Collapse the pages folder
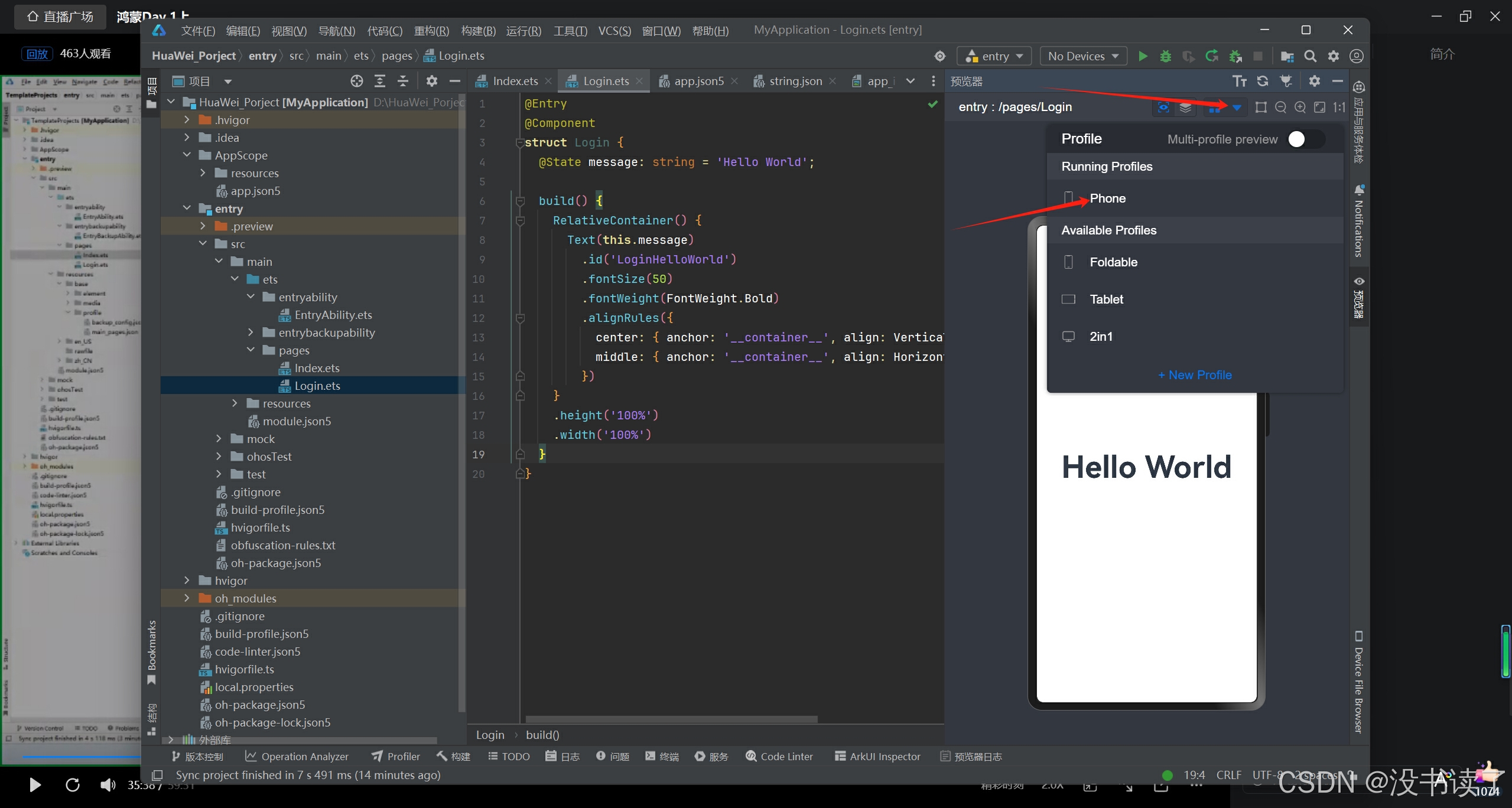Viewport: 1512px width, 808px height. click(251, 350)
